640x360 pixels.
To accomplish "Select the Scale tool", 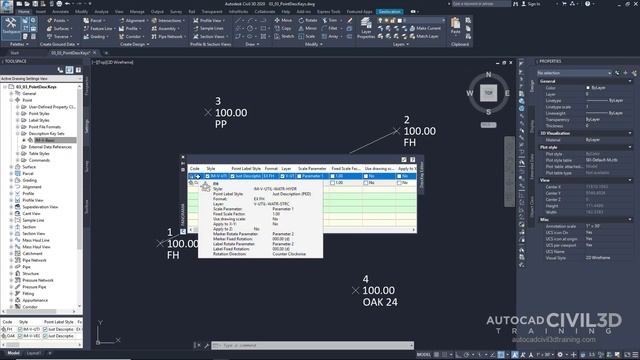I will (x=307, y=36).
